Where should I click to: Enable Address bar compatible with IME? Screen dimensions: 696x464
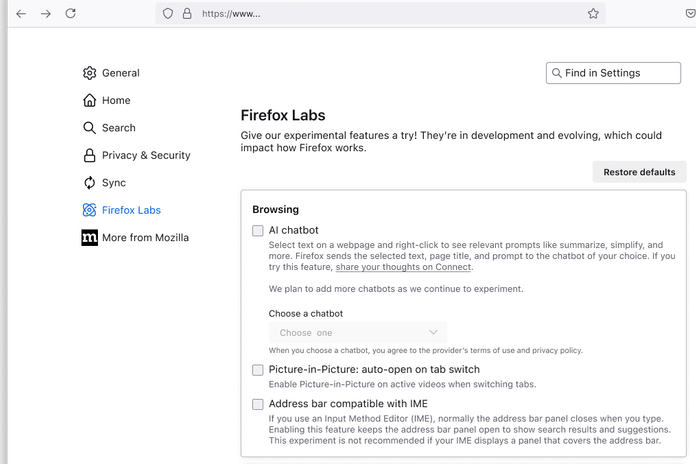click(258, 404)
